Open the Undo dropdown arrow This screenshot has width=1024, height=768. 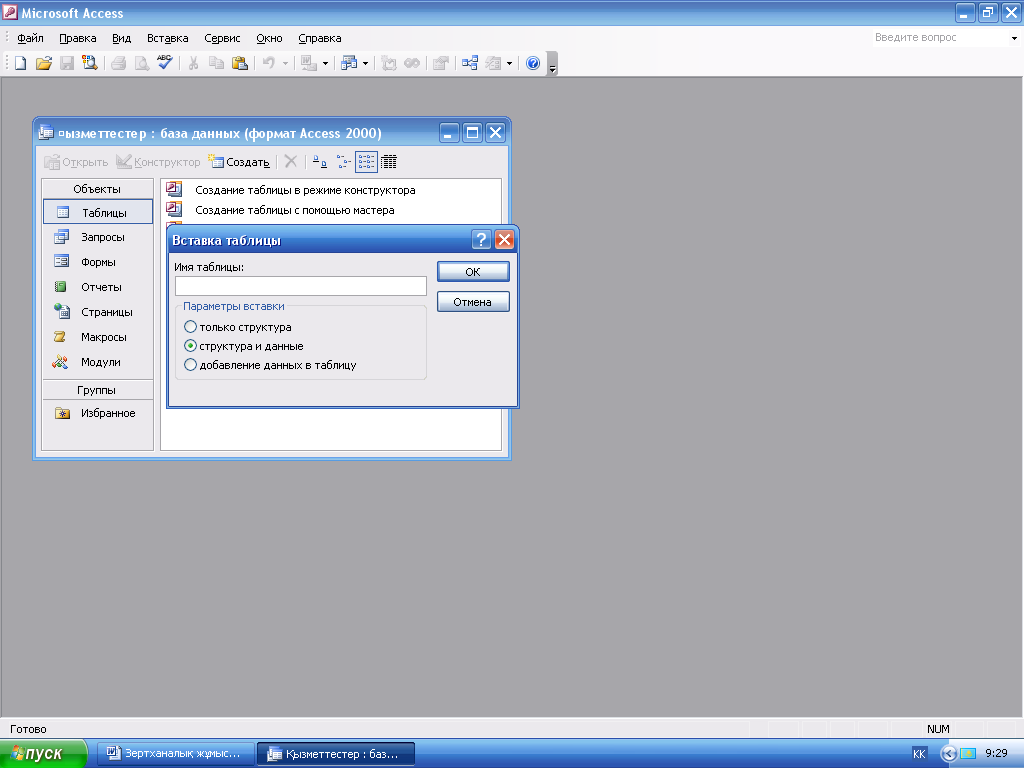[285, 63]
